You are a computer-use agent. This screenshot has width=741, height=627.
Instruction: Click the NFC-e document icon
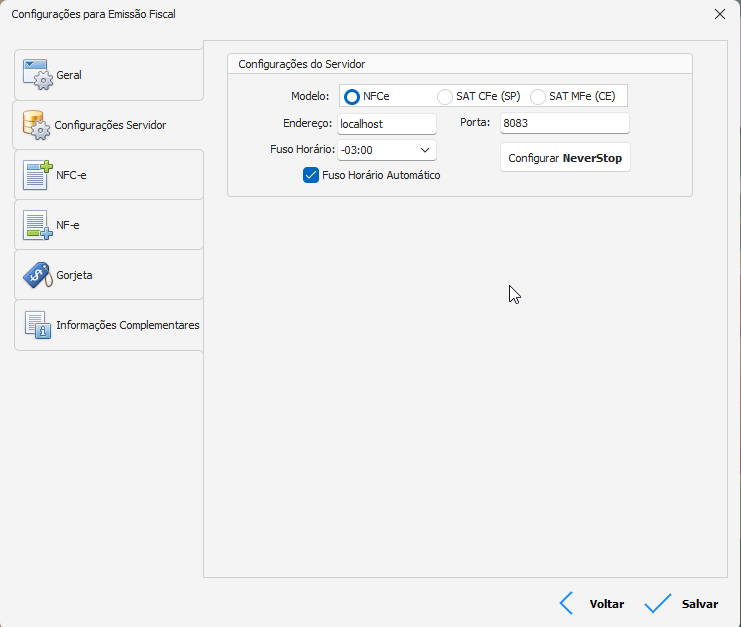[x=37, y=175]
